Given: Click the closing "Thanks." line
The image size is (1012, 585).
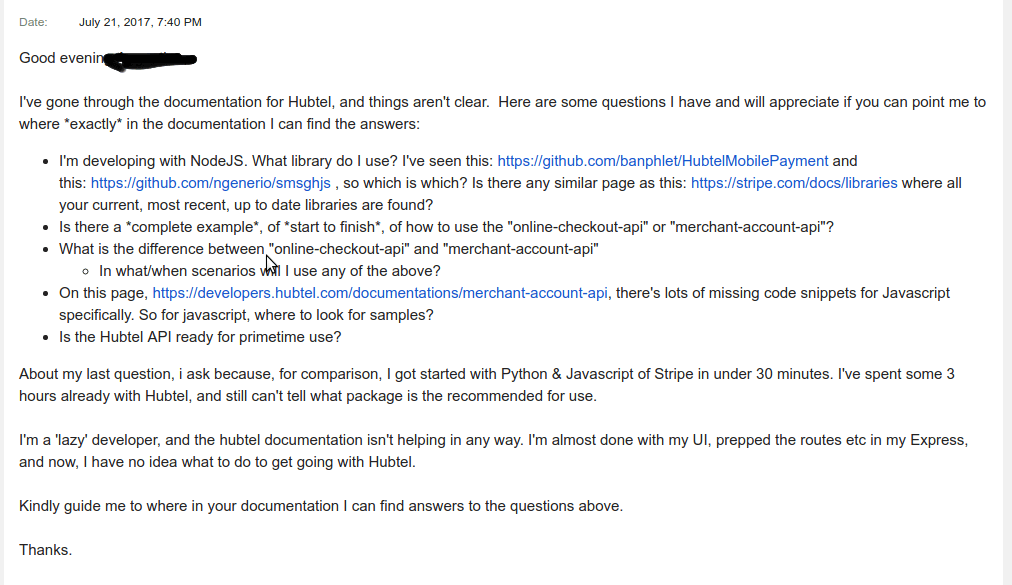Looking at the screenshot, I should pyautogui.click(x=46, y=550).
